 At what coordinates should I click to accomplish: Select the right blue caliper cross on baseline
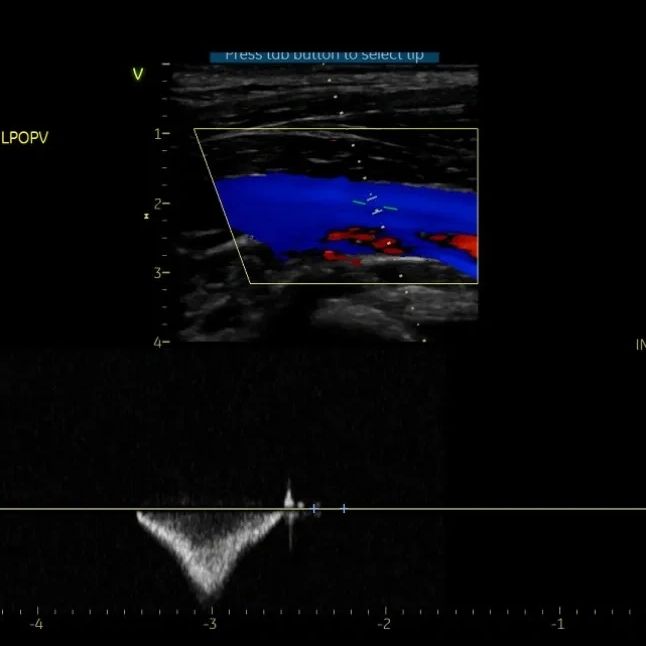tap(344, 509)
